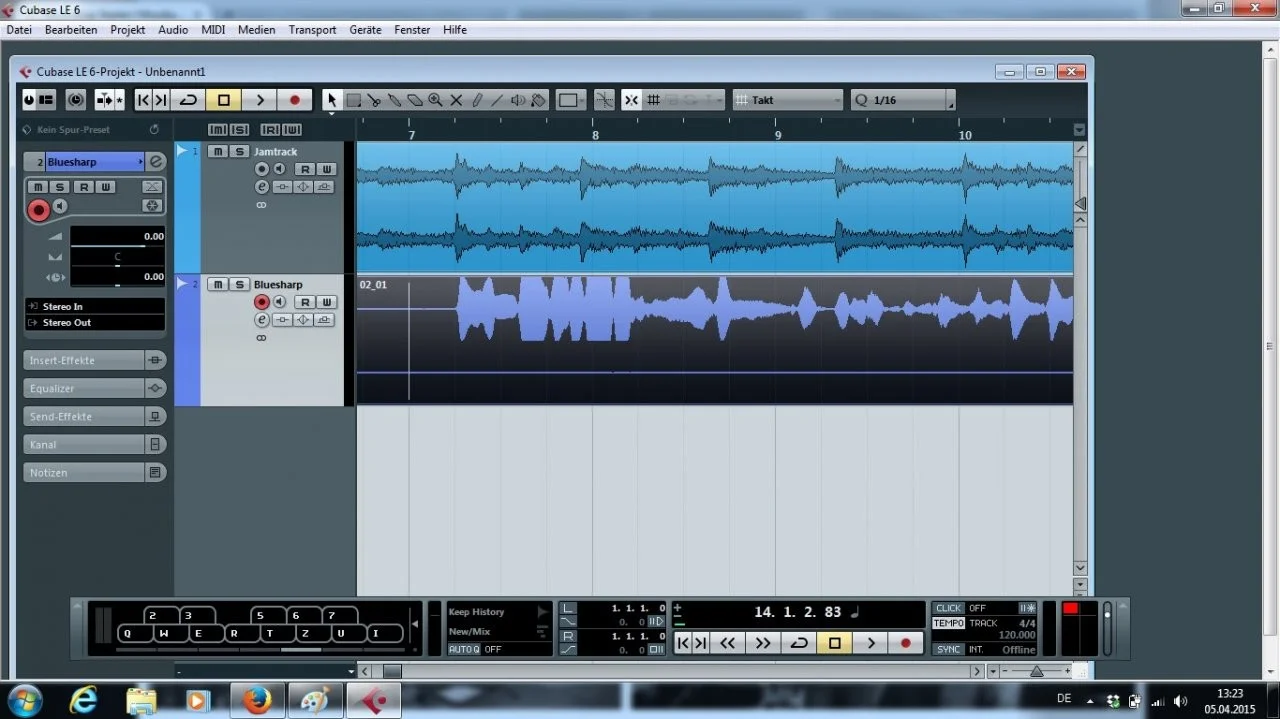Select the Object Selection arrow tool
The height and width of the screenshot is (719, 1280).
[x=332, y=100]
